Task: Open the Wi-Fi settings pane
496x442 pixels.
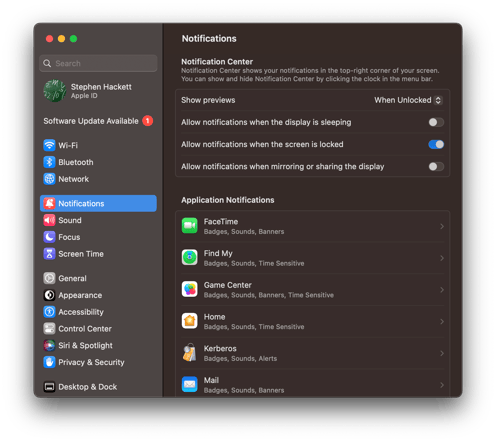Action: [x=98, y=145]
